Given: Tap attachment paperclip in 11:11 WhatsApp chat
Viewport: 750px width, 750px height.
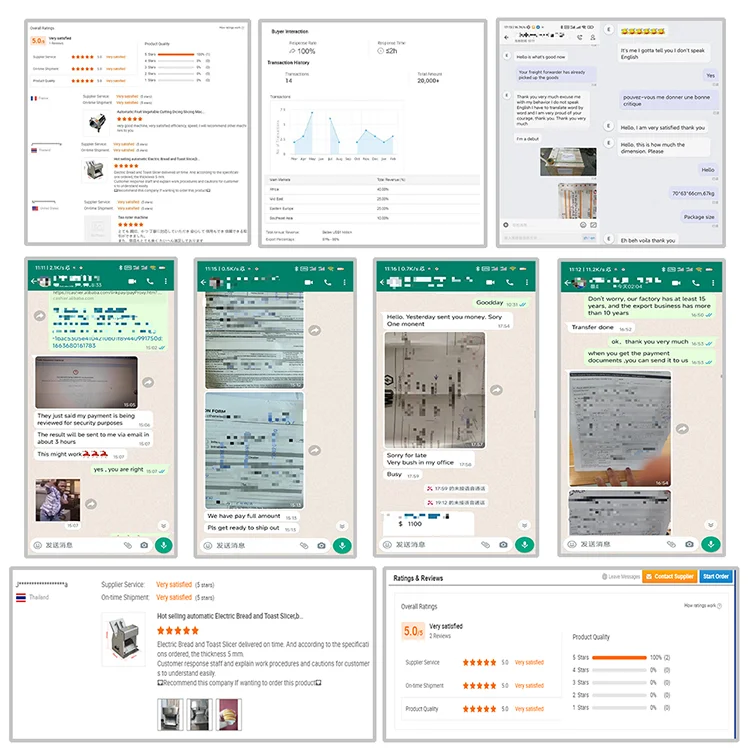Looking at the screenshot, I should (x=128, y=545).
